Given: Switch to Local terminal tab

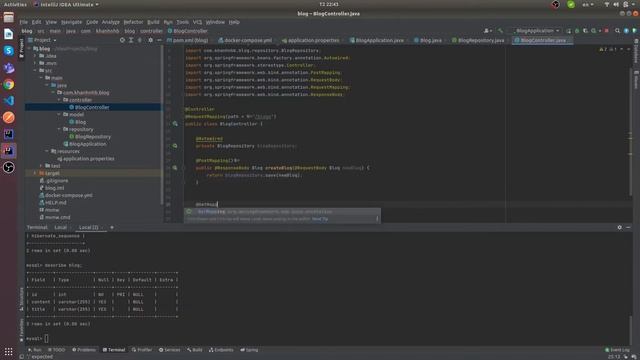Looking at the screenshot, I should tap(60, 227).
